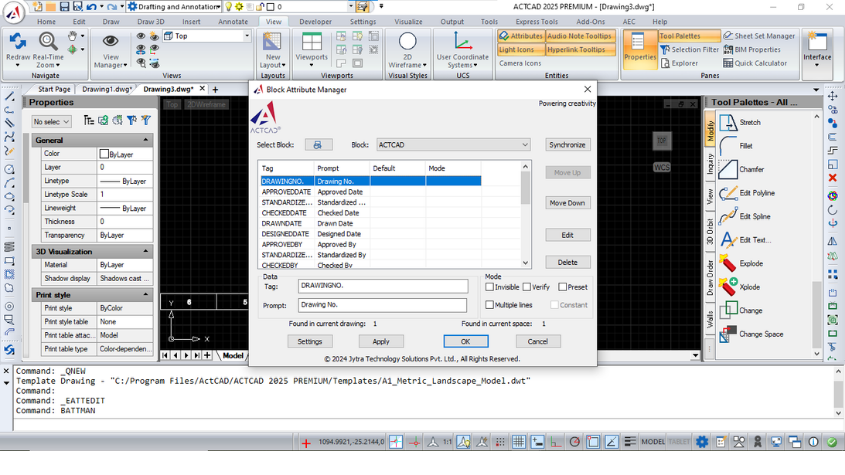Open the Drafting and Annotation workspace dropdown
The image size is (845, 475).
coord(174,6)
